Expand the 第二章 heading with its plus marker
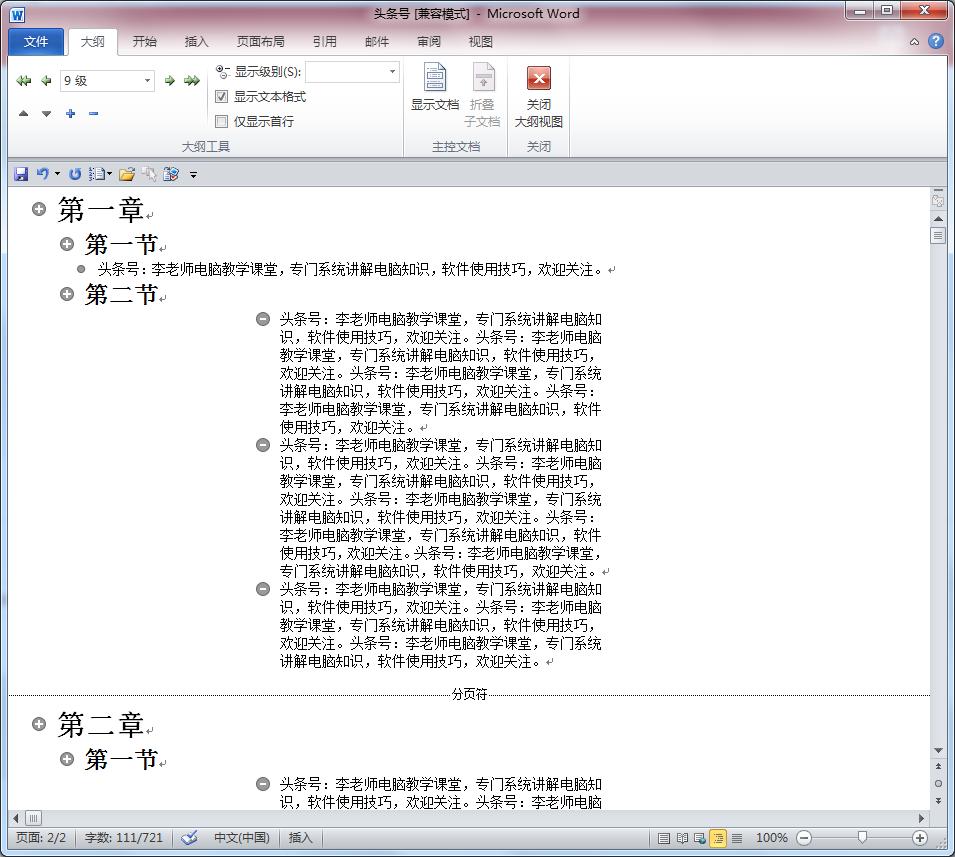 click(x=39, y=723)
